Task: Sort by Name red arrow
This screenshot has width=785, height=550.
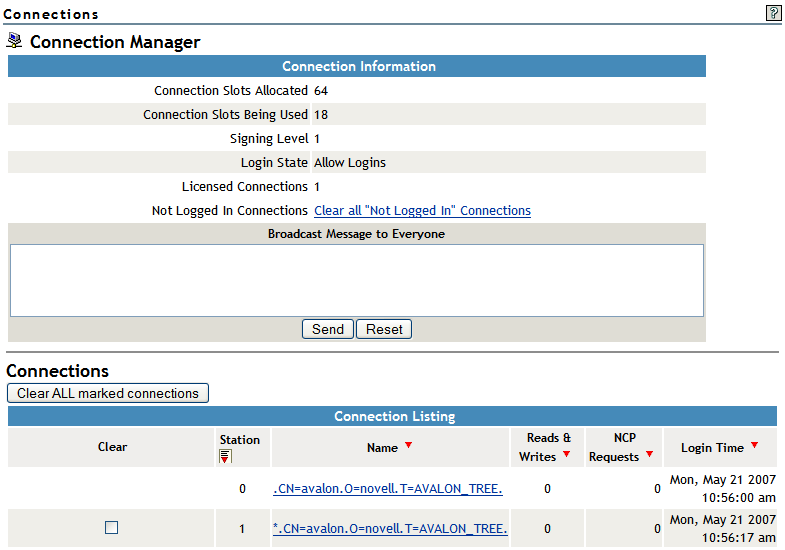Action: (409, 445)
